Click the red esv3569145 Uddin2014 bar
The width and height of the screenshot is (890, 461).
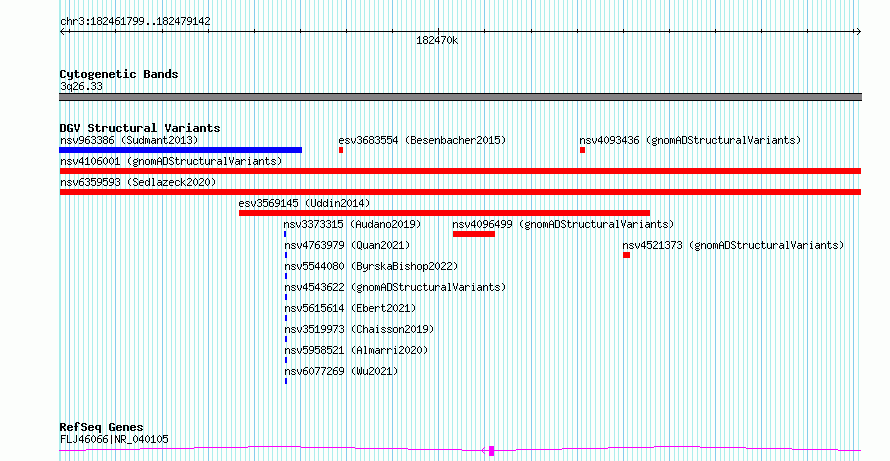pos(444,213)
